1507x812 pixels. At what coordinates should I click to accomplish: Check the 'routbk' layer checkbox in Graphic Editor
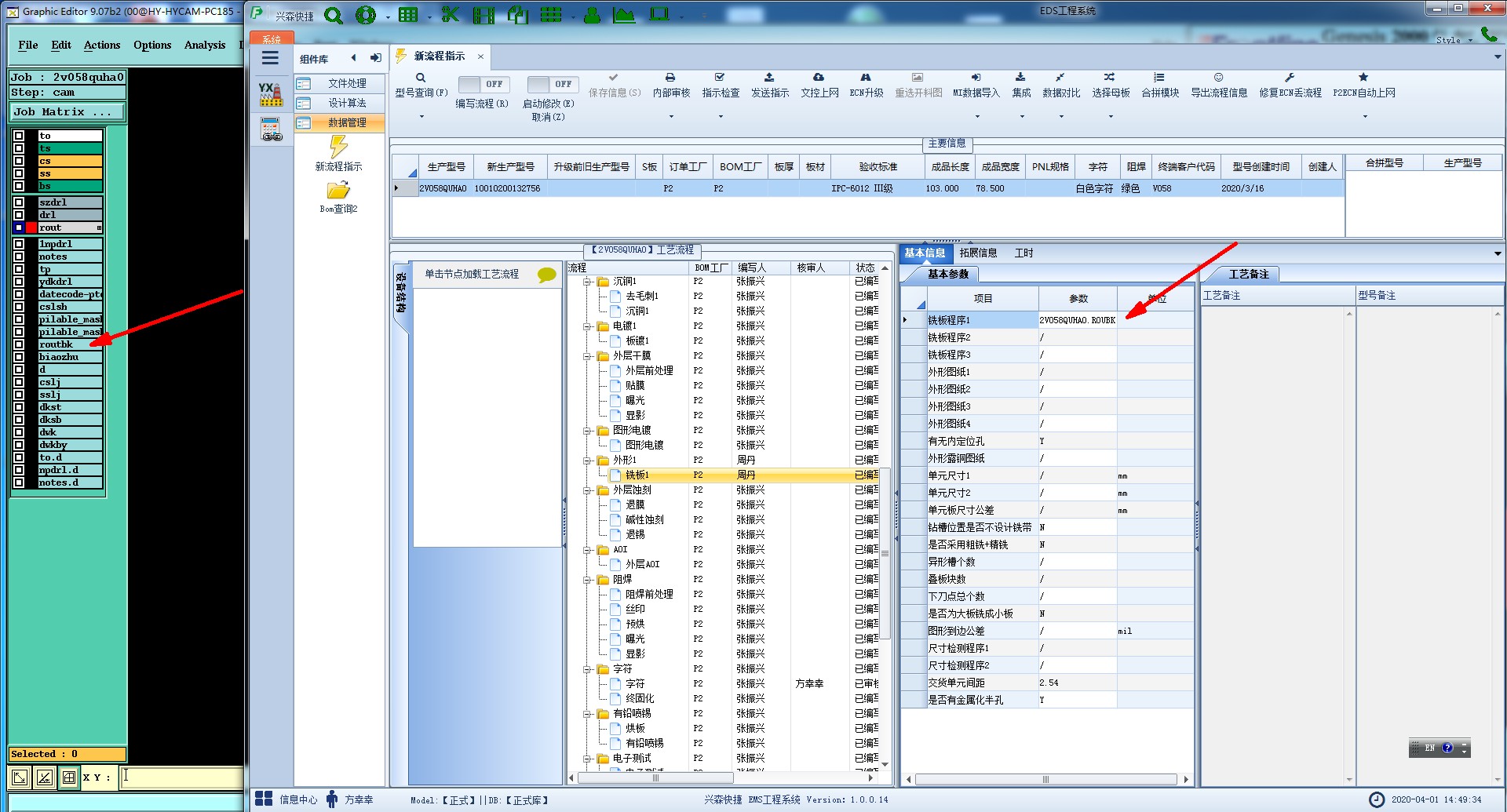(19, 344)
